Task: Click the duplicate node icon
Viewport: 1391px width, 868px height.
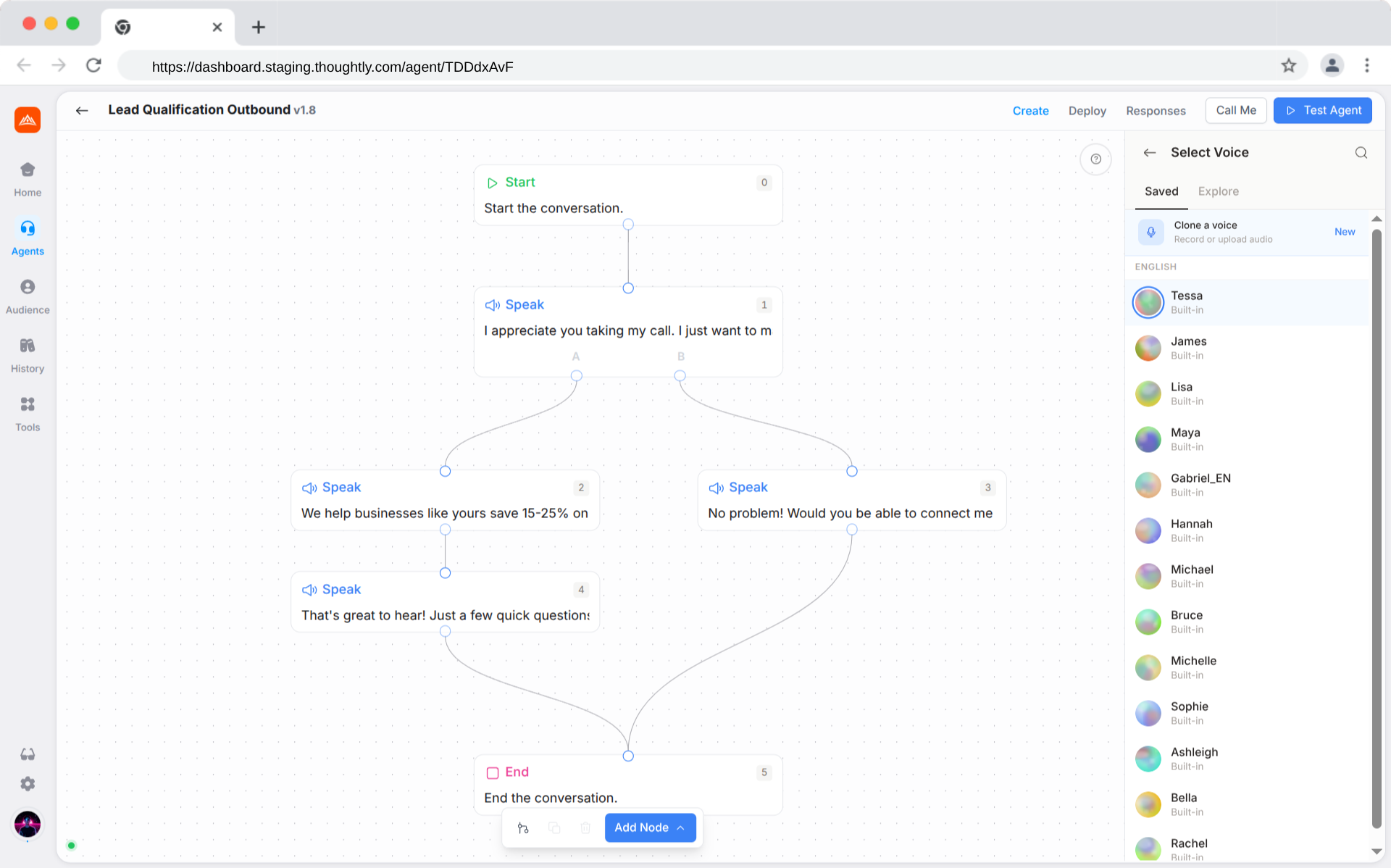Action: coord(554,827)
